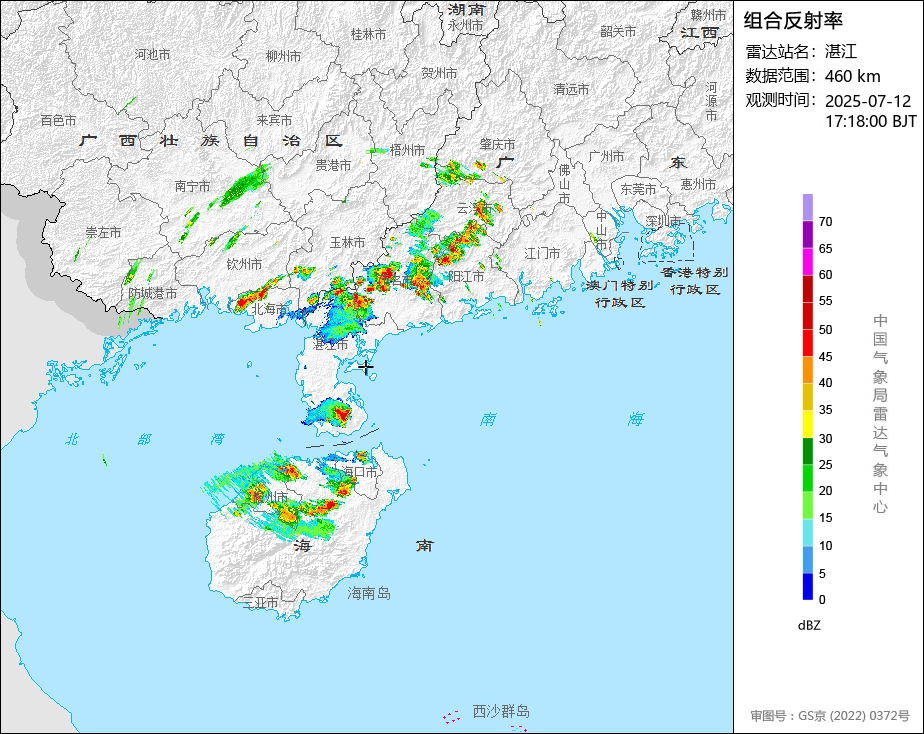Click the 防城港市 map label
The height and width of the screenshot is (734, 924).
tap(153, 293)
